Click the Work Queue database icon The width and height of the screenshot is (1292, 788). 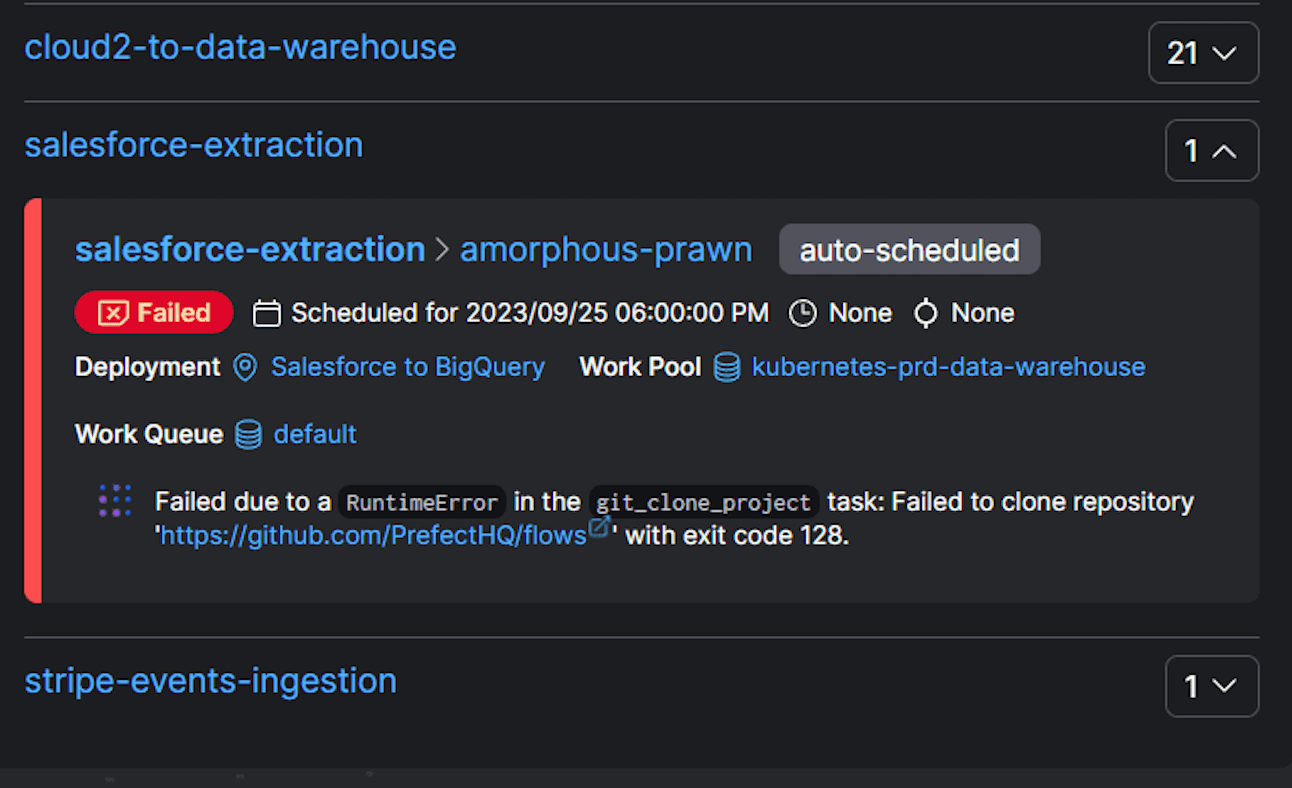248,435
